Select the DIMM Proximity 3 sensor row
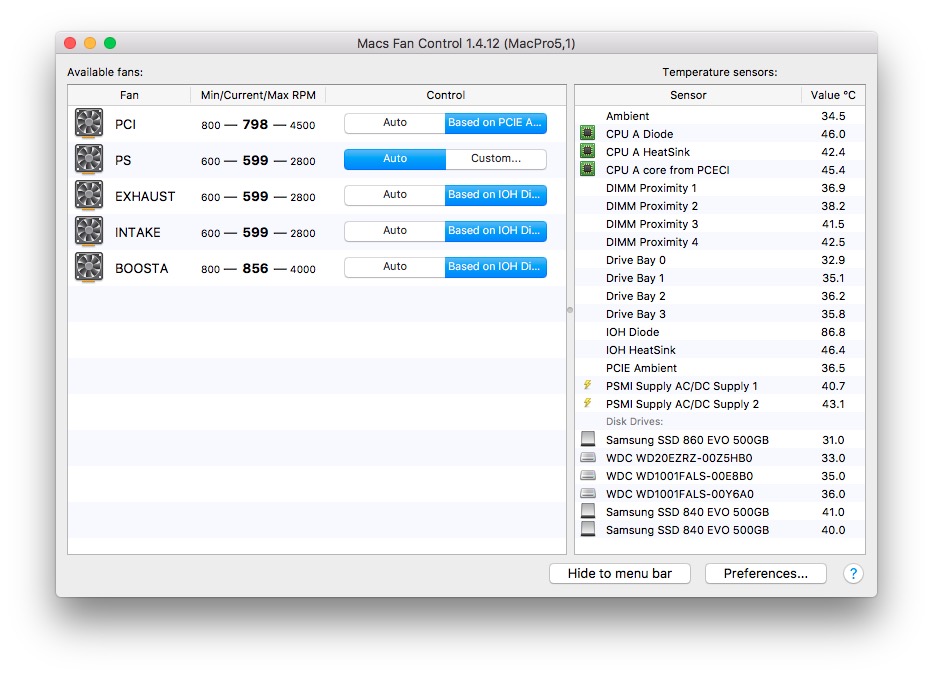Viewport: 933px width, 677px height. (x=720, y=224)
